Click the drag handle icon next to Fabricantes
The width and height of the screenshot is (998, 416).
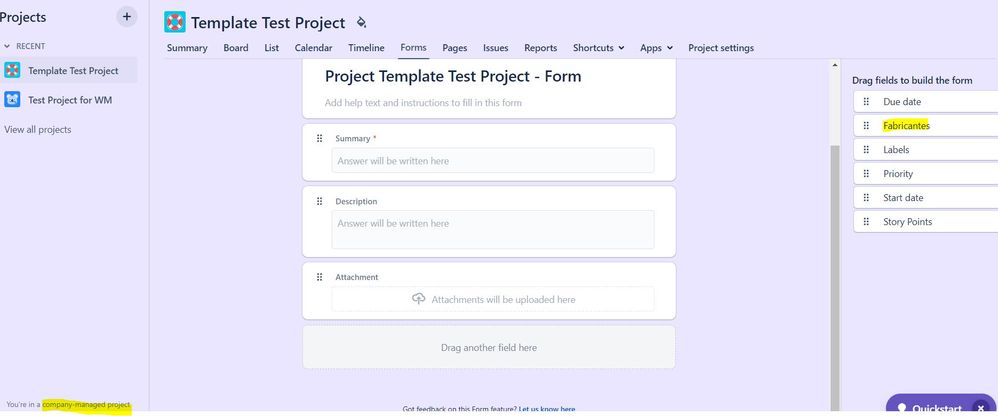(x=866, y=126)
